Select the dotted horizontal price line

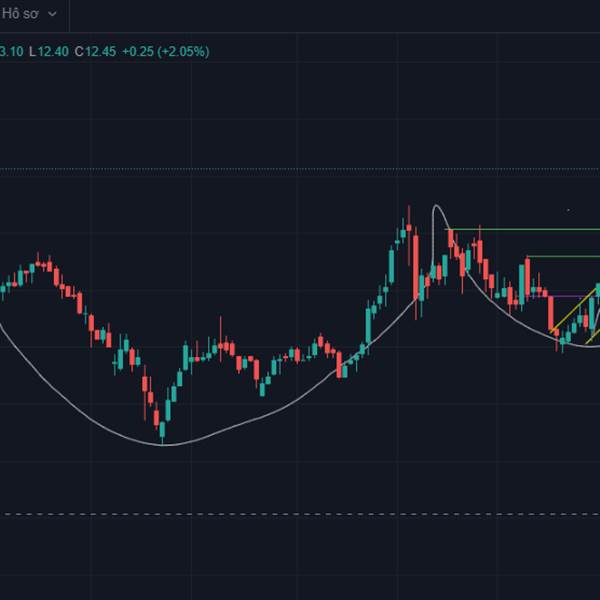coord(300,169)
